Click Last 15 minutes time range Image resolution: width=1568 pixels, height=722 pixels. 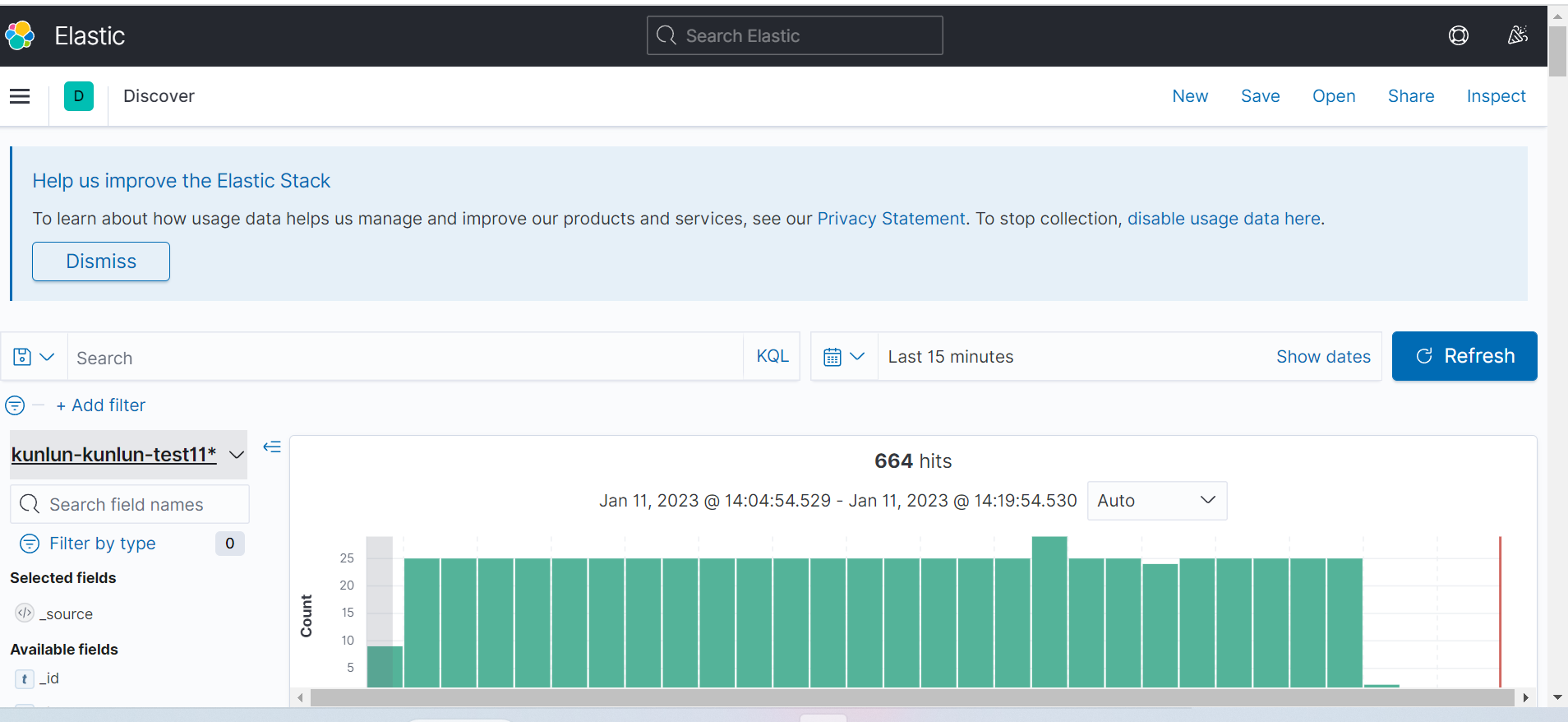pos(951,357)
